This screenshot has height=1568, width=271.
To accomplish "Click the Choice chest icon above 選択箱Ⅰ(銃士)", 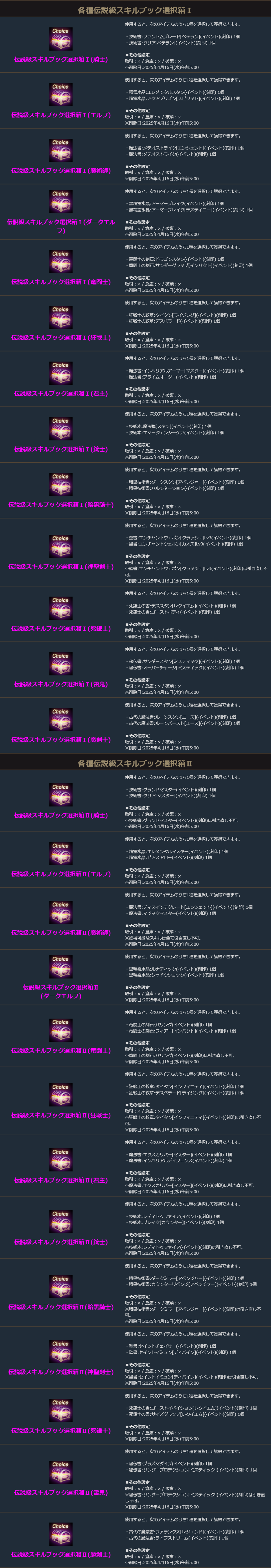I will [60, 429].
